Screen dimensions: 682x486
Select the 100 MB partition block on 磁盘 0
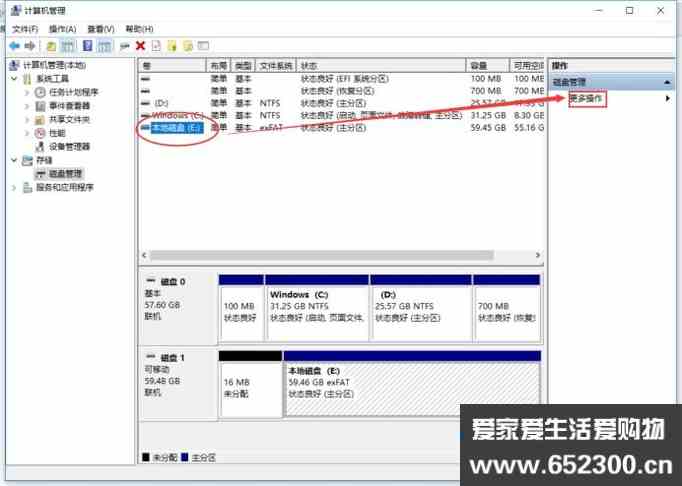click(x=241, y=307)
